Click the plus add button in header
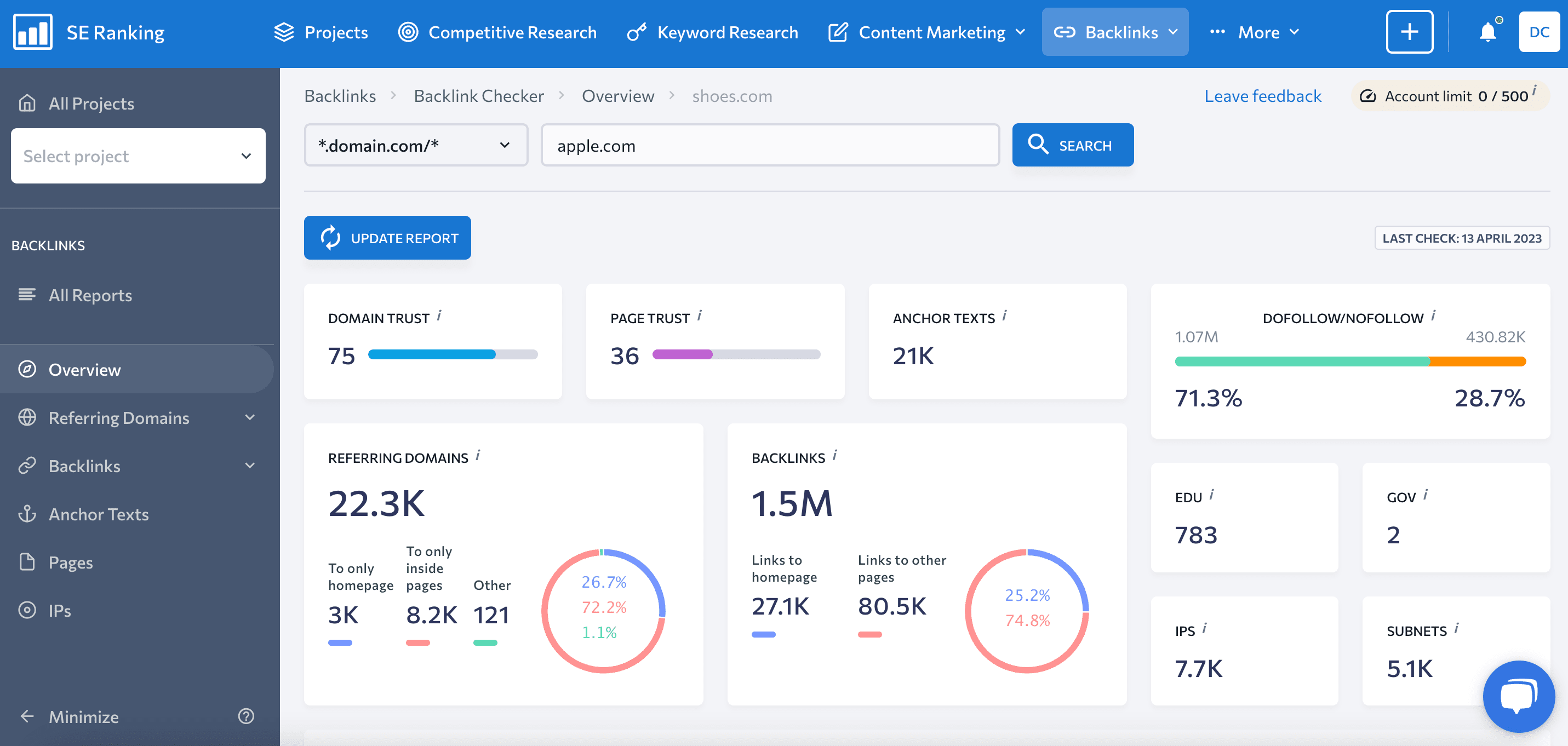The width and height of the screenshot is (1568, 746). pyautogui.click(x=1409, y=32)
